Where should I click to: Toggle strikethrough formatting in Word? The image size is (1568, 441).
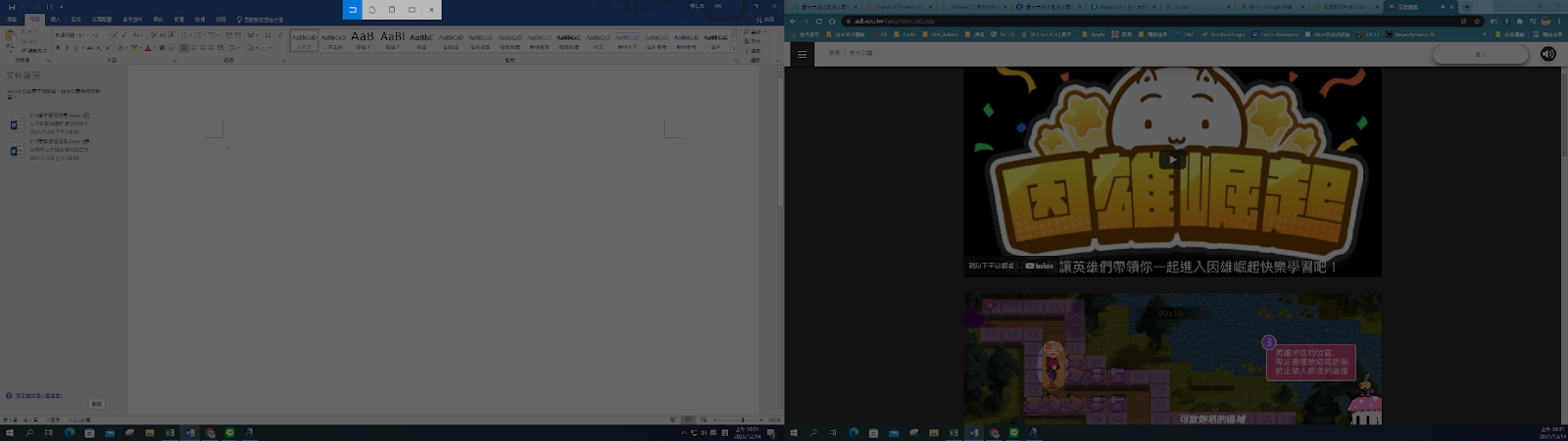point(89,47)
